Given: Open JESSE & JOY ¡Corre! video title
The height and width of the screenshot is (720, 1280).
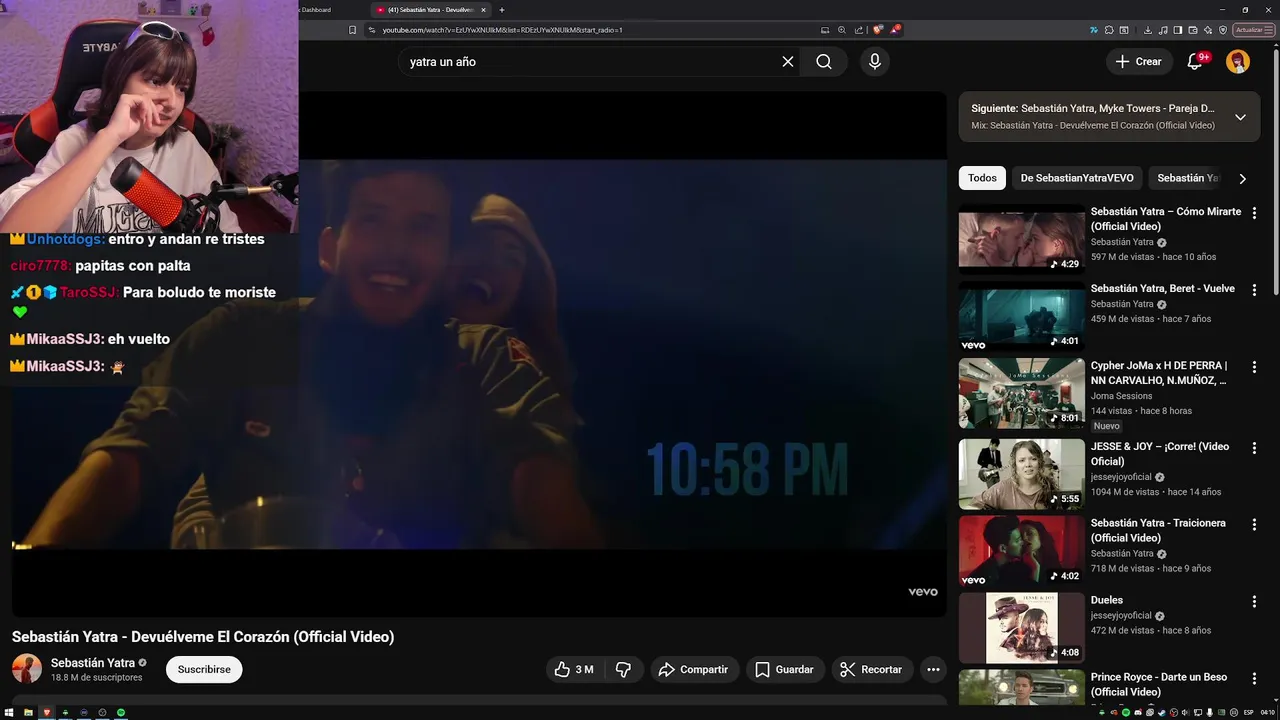Looking at the screenshot, I should (x=1160, y=454).
